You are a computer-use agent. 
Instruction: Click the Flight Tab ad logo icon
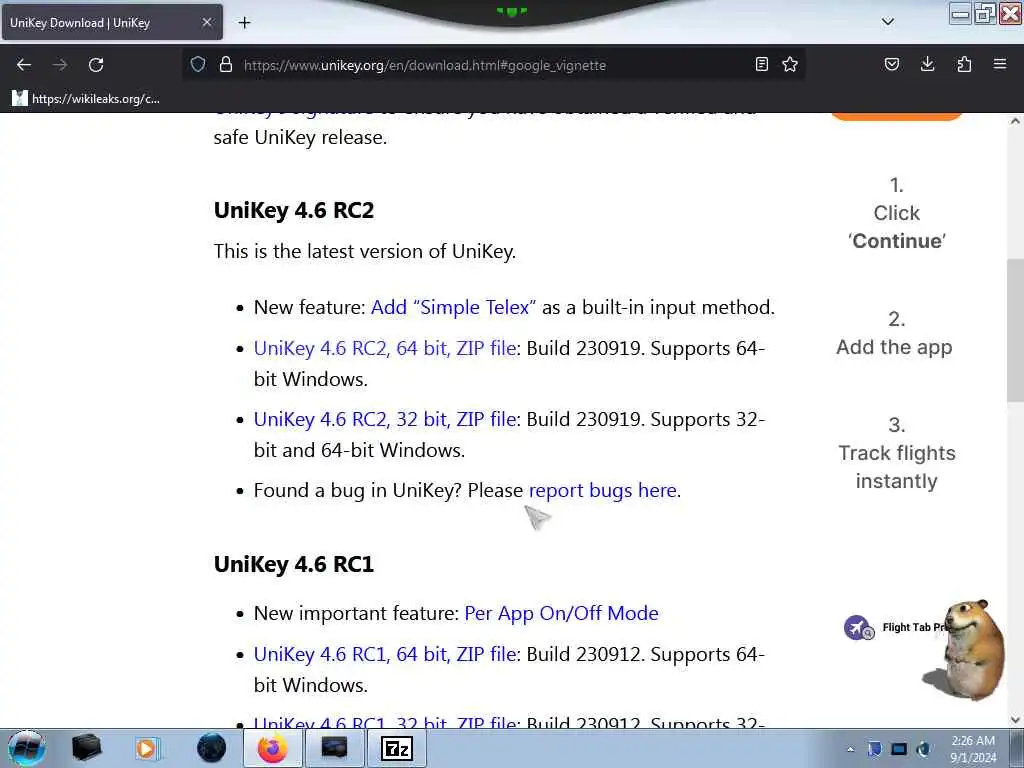pyautogui.click(x=858, y=628)
